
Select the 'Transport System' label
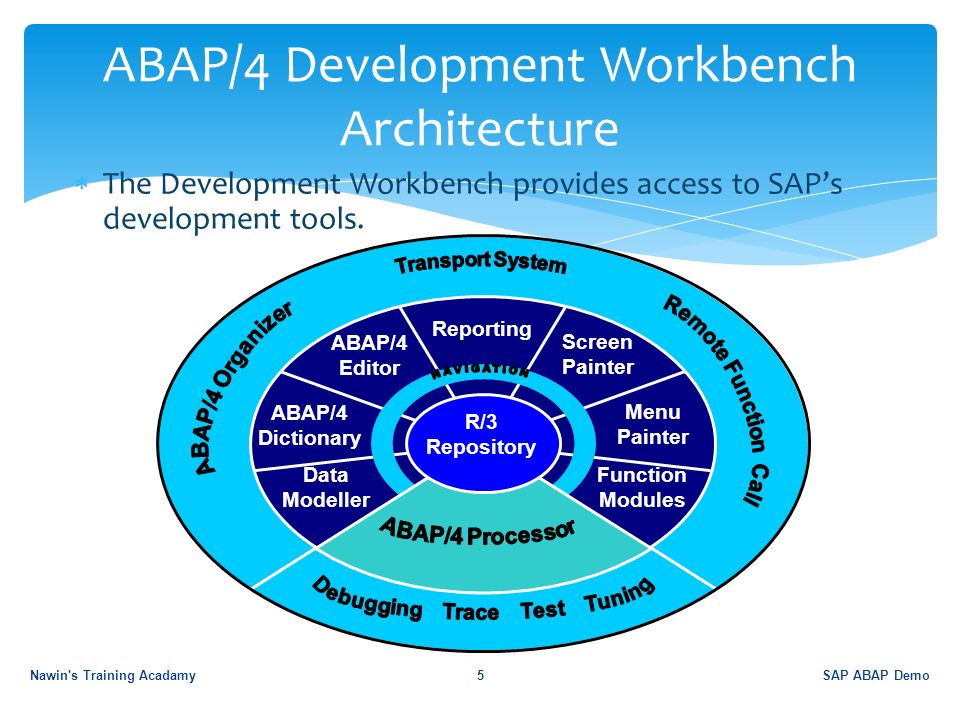pos(480,263)
